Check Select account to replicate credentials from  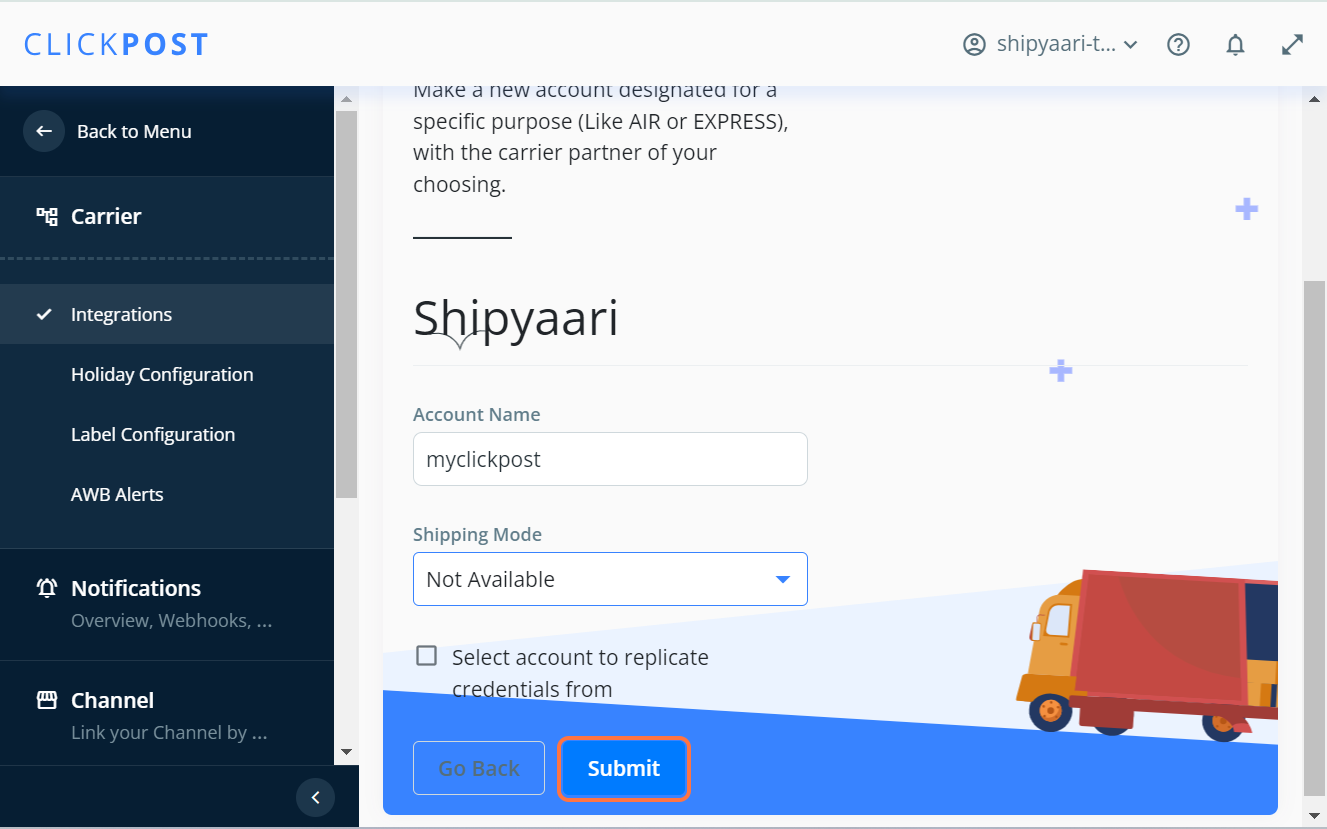coord(427,656)
